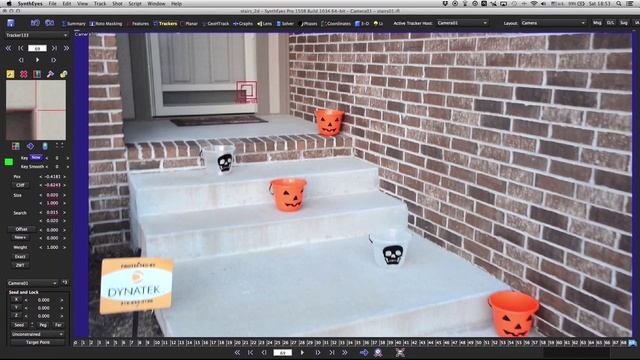Click the yellow create tracker icon
Screen dimensions: 640x360
10,74
